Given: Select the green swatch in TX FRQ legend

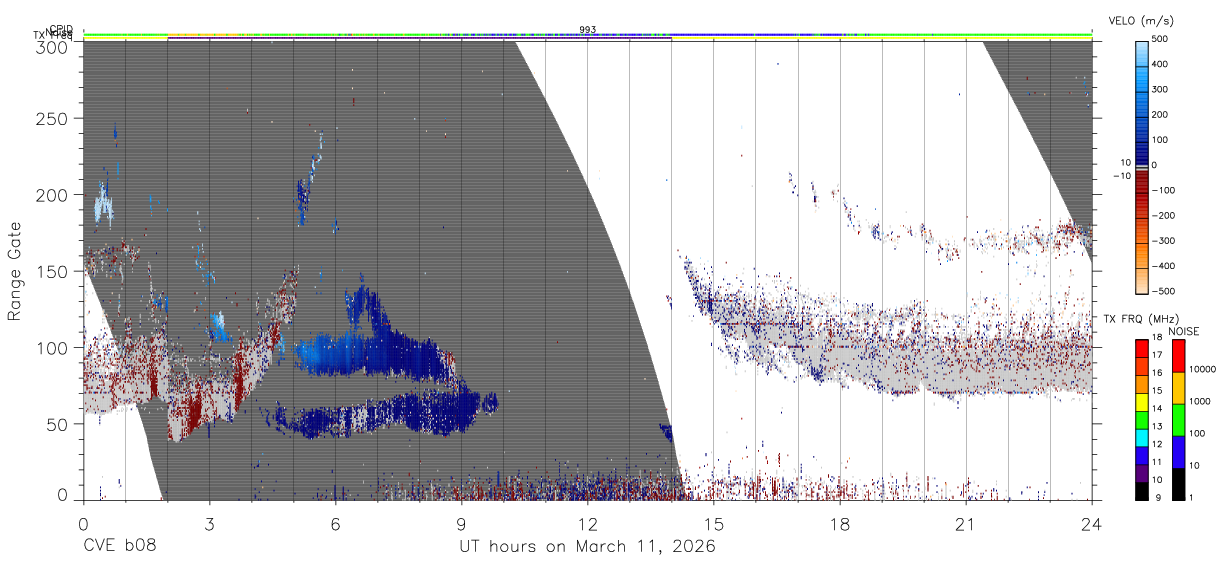Looking at the screenshot, I should coord(1141,419).
